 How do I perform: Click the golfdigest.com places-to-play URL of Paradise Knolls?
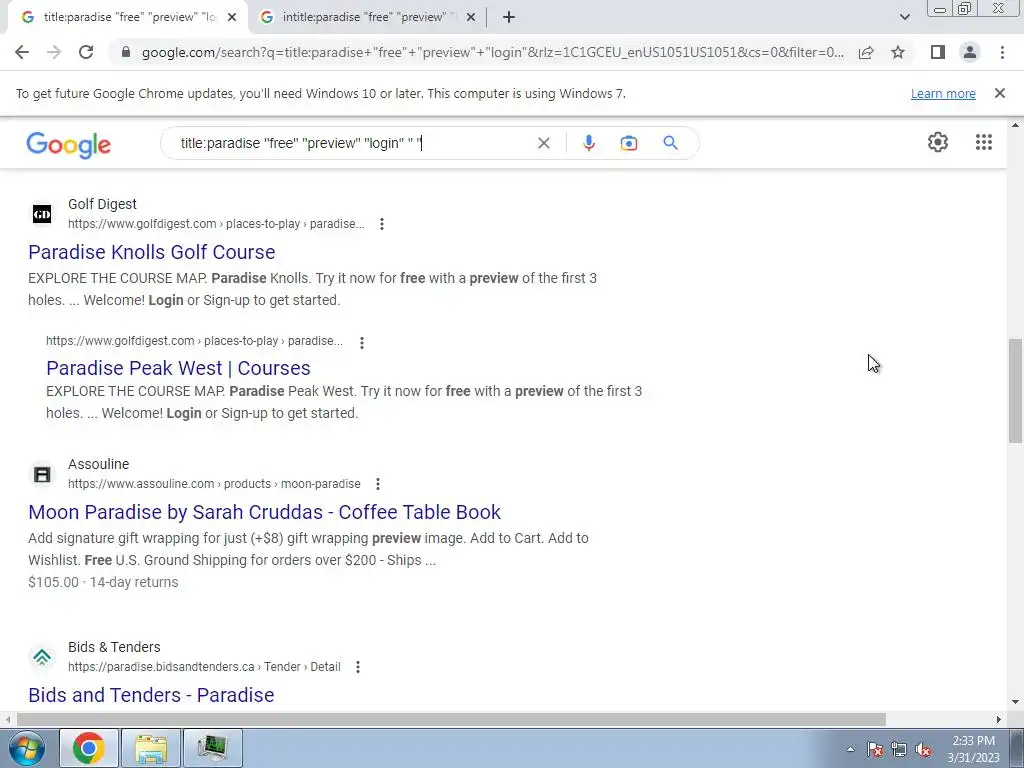pyautogui.click(x=216, y=224)
